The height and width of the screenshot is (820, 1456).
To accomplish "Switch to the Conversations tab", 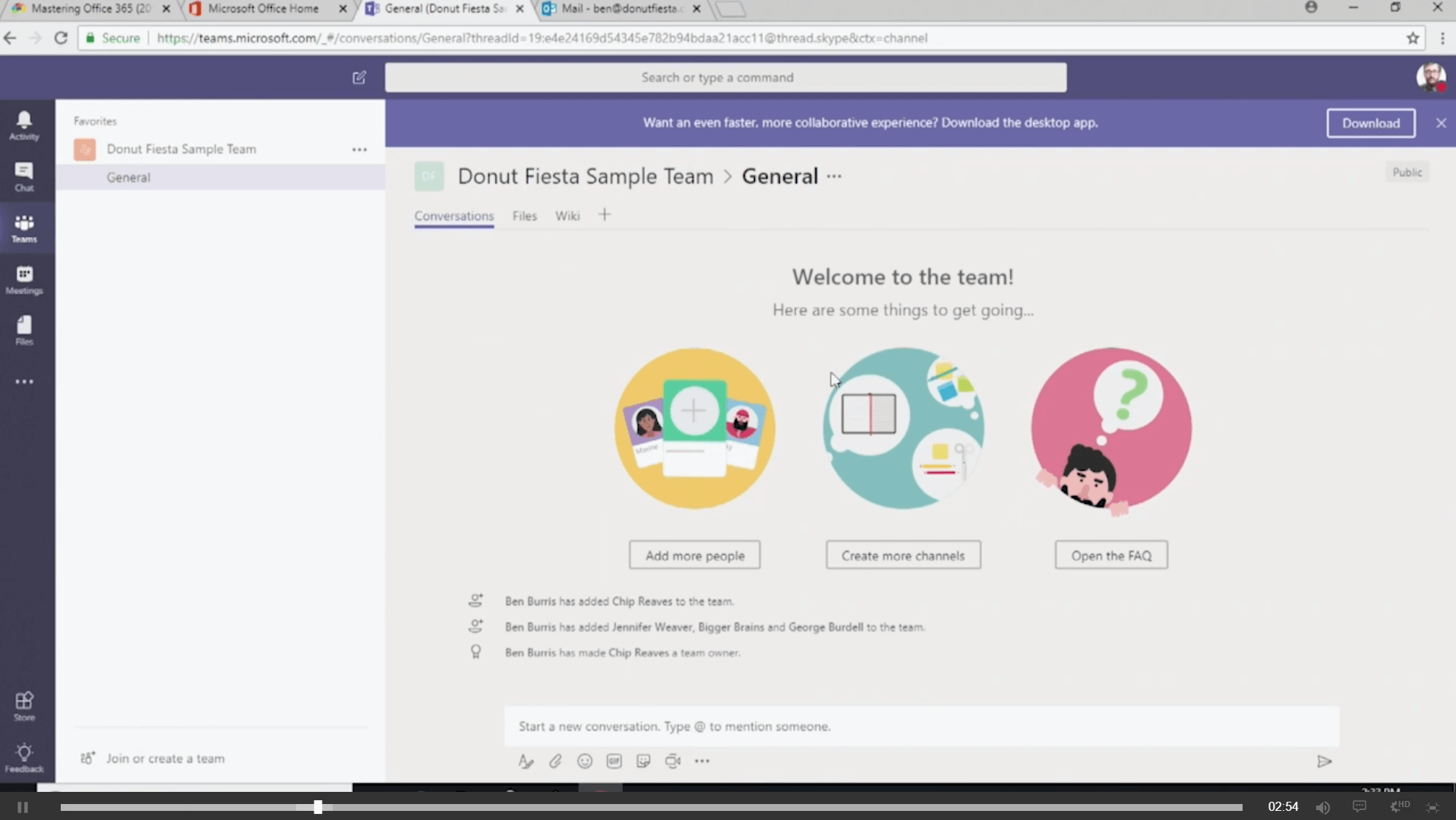I will tap(453, 216).
